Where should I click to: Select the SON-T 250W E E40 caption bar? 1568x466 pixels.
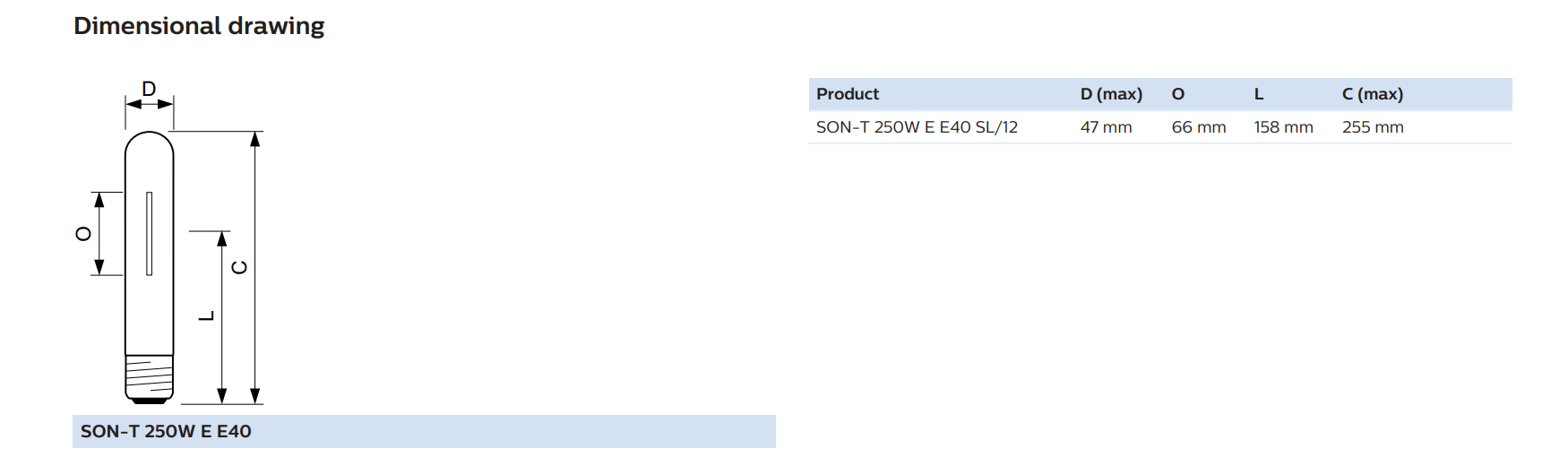tap(424, 431)
